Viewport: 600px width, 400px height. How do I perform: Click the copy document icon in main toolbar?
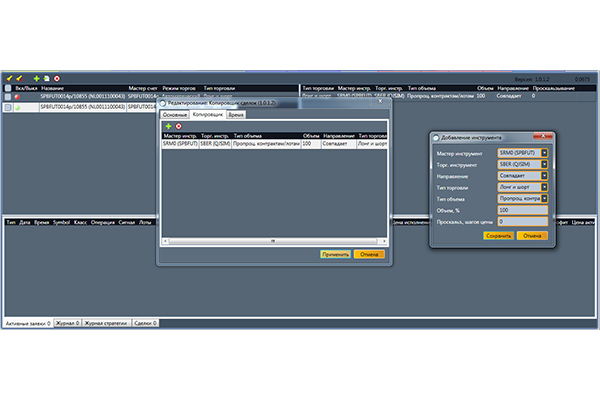click(46, 78)
